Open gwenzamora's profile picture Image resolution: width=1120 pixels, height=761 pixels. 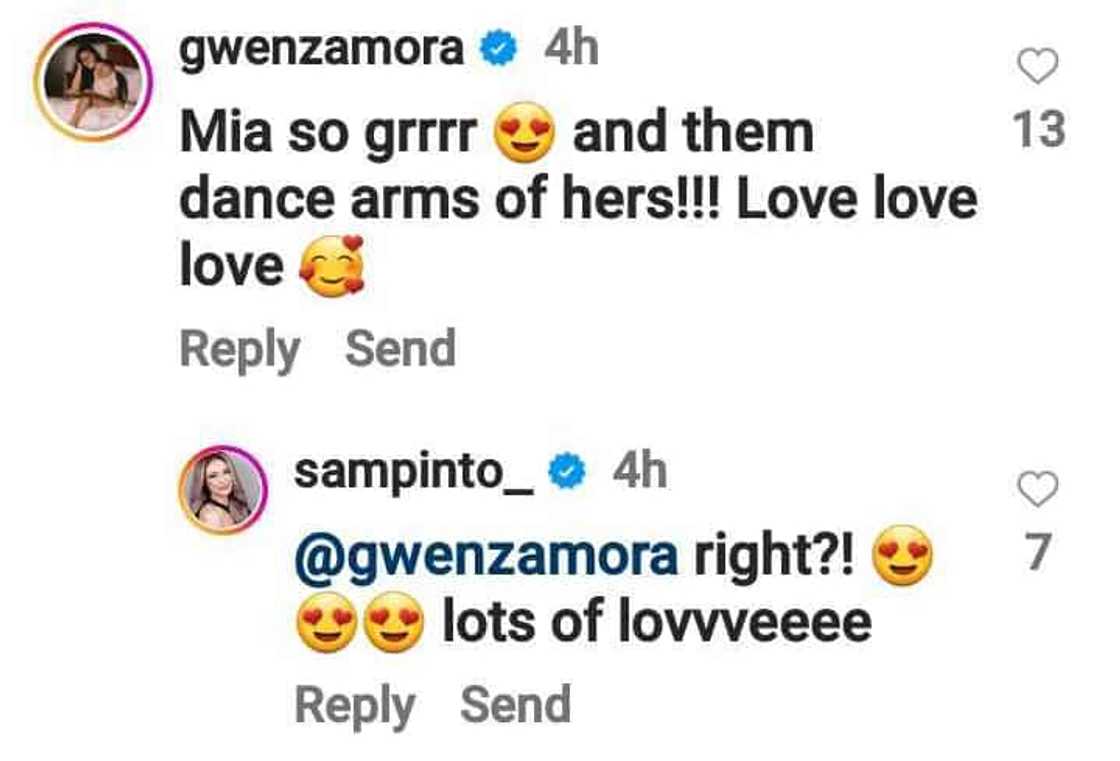tap(92, 81)
